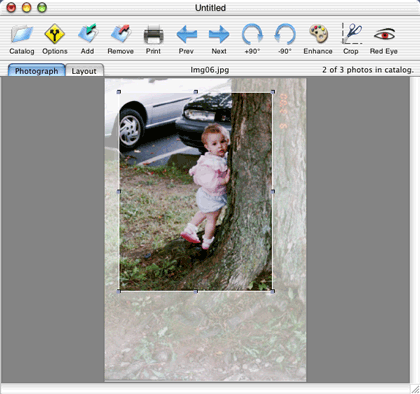
Task: Click the bottom-right crop handle
Action: 273,291
